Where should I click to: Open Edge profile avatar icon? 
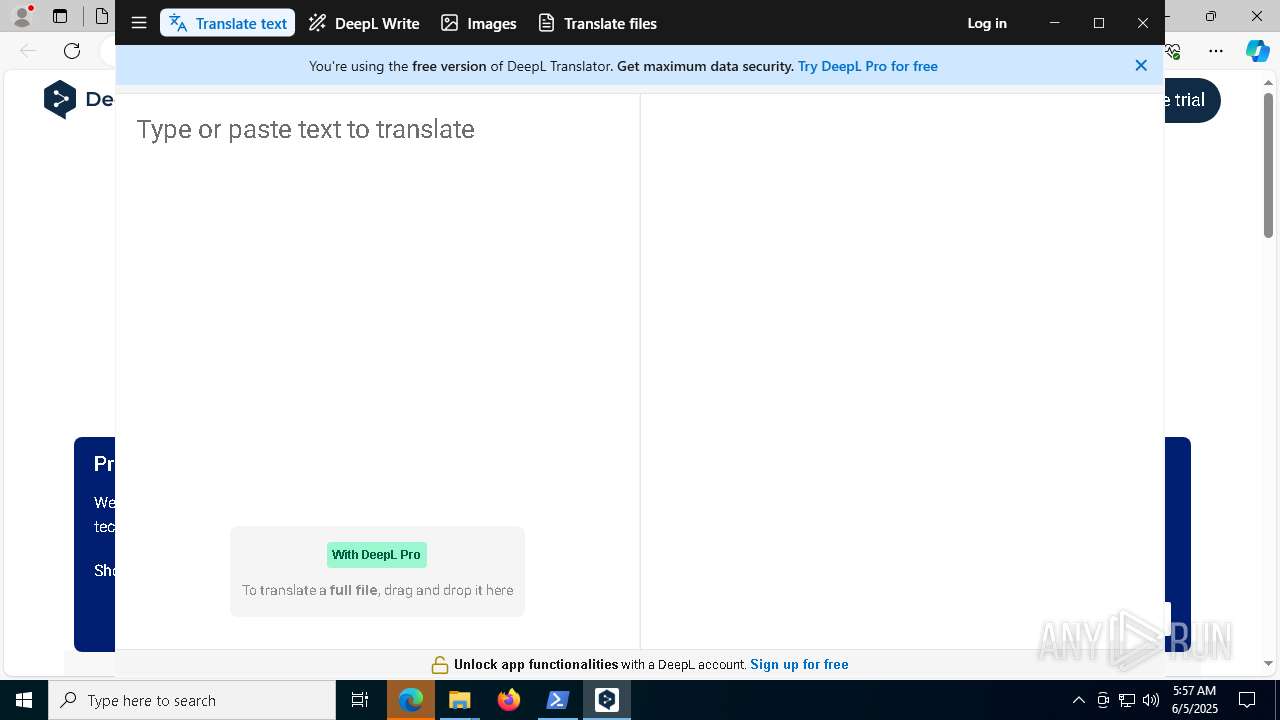pos(22,16)
